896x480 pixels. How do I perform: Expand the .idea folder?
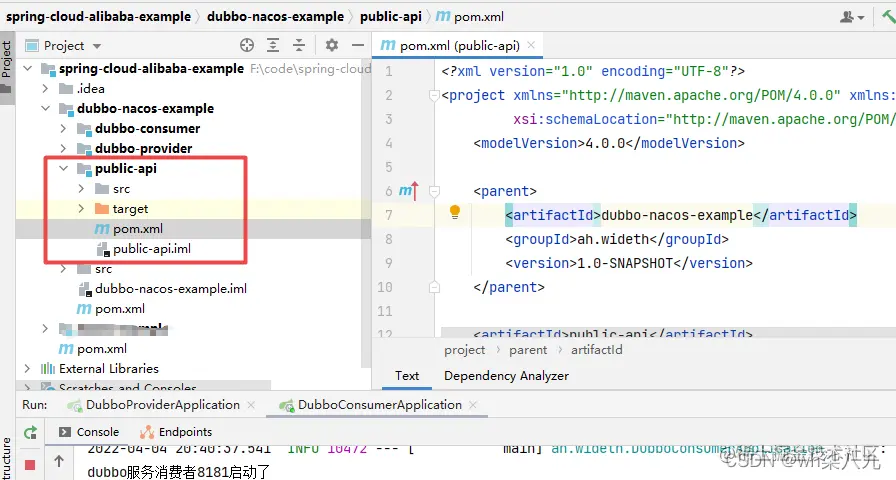45,89
